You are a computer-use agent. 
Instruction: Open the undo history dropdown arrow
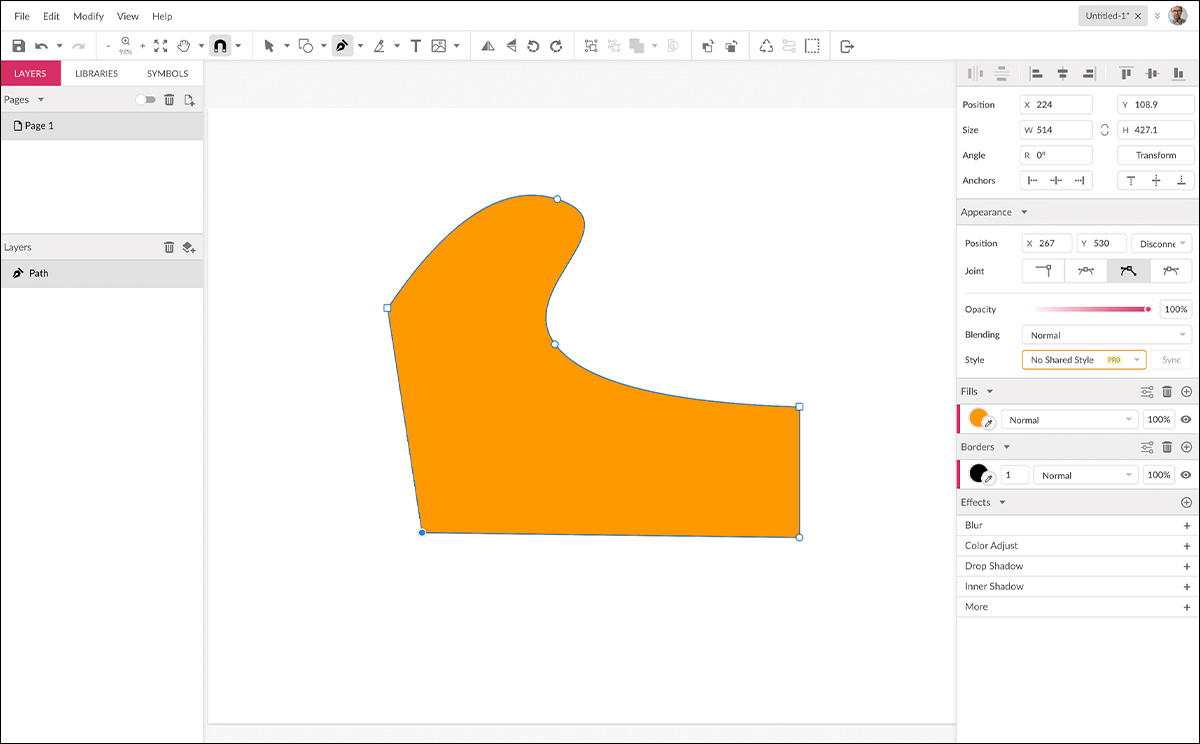(59, 46)
